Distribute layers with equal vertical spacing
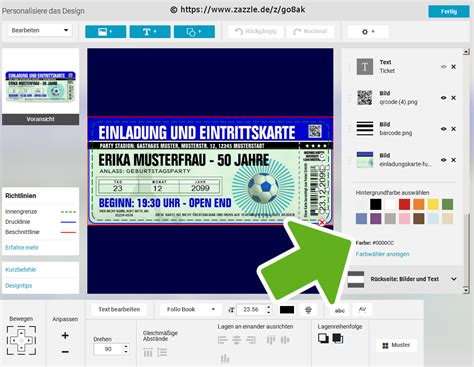Viewport: 474px width, 367px height. coord(162,352)
